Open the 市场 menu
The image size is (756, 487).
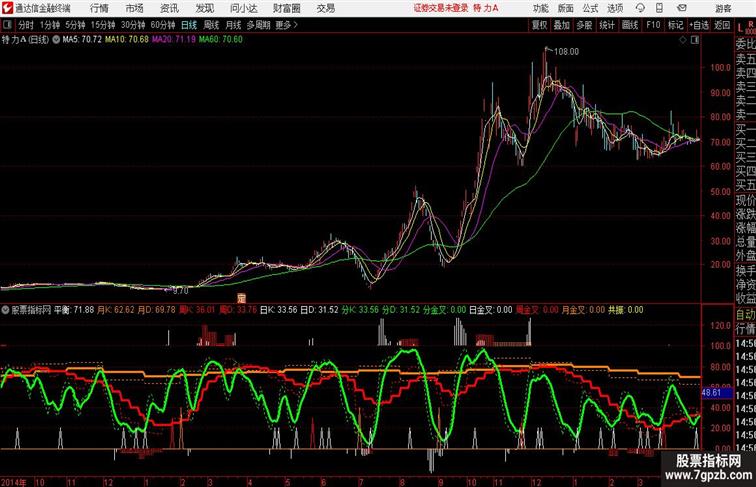135,8
